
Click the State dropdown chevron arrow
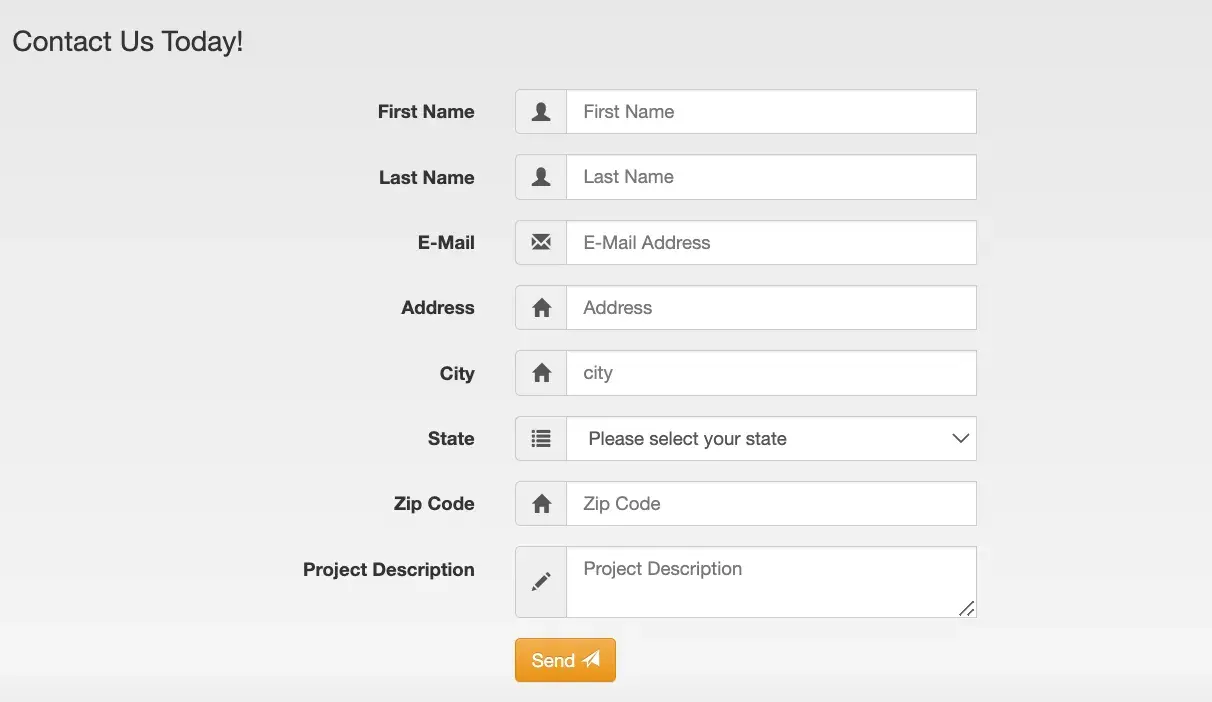[x=960, y=439]
